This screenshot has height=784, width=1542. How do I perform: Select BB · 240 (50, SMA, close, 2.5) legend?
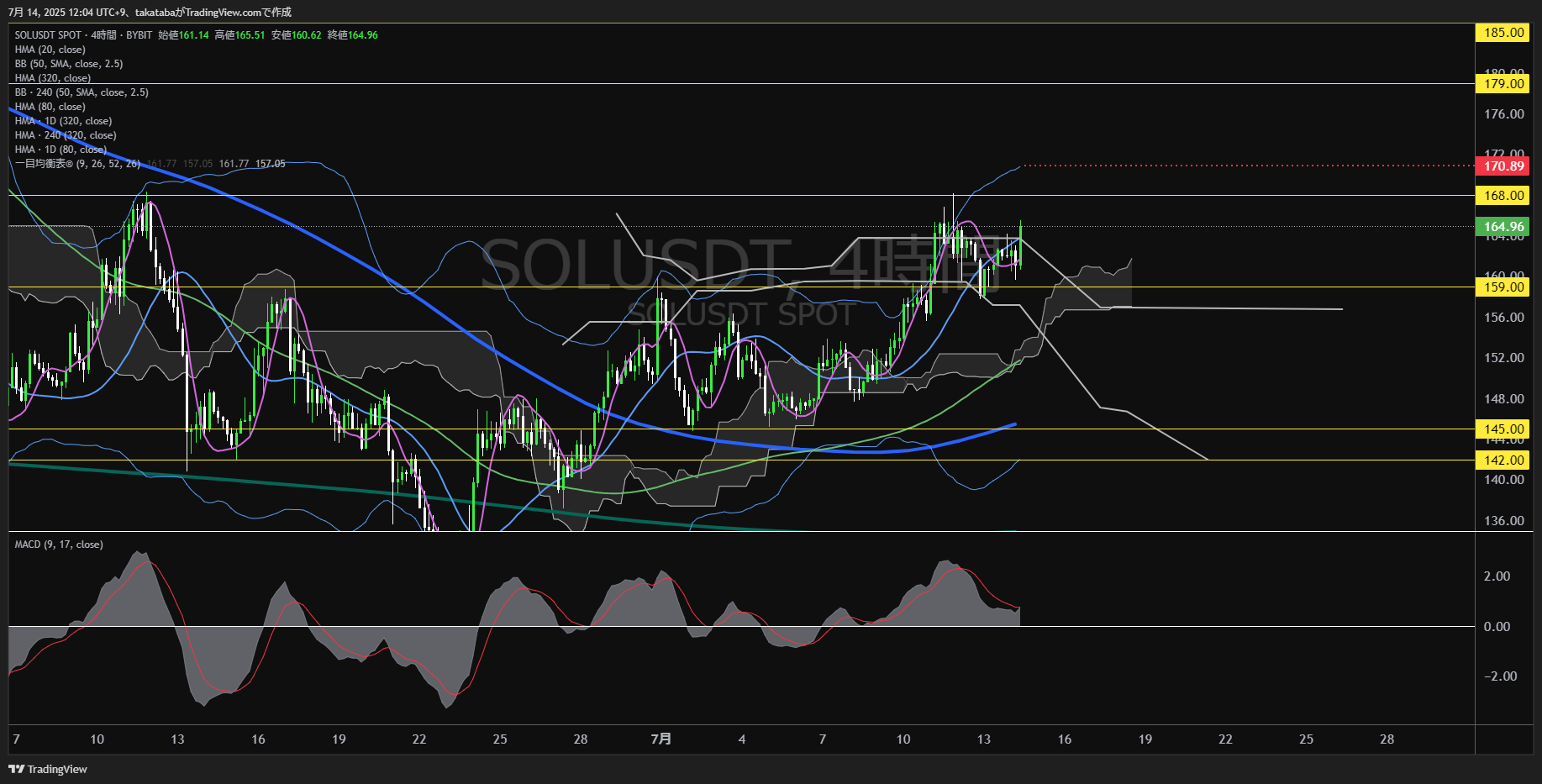82,92
